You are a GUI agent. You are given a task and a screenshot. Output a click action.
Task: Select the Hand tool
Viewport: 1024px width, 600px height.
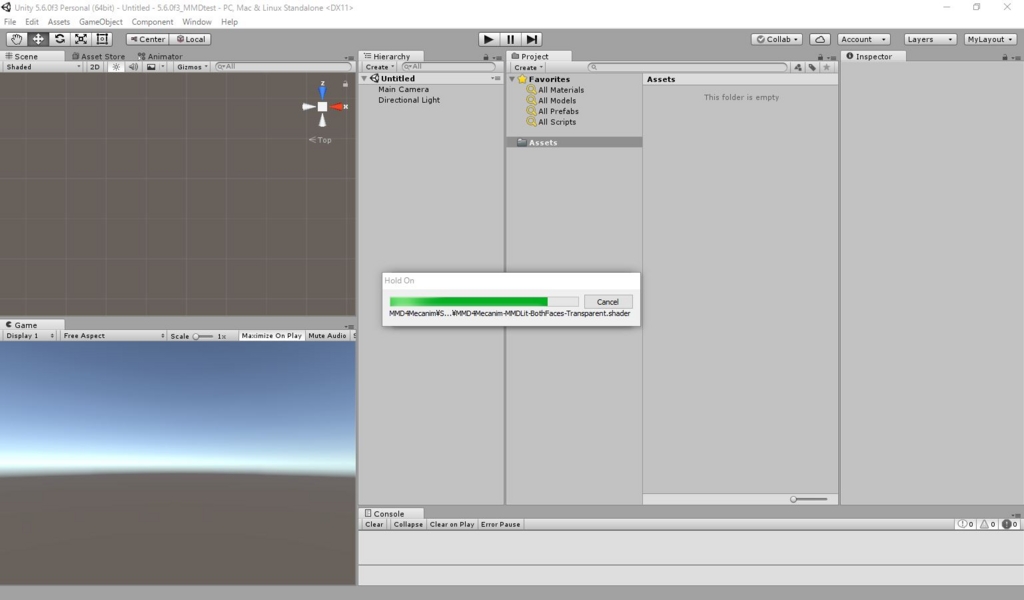(x=16, y=39)
